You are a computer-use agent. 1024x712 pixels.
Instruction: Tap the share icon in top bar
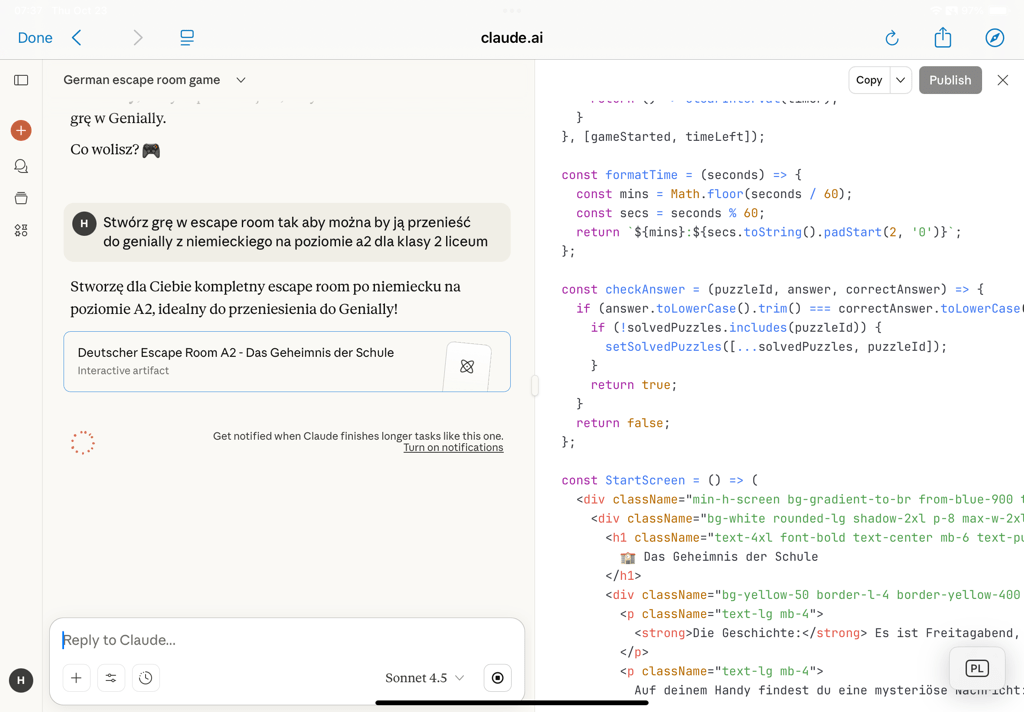coord(943,38)
